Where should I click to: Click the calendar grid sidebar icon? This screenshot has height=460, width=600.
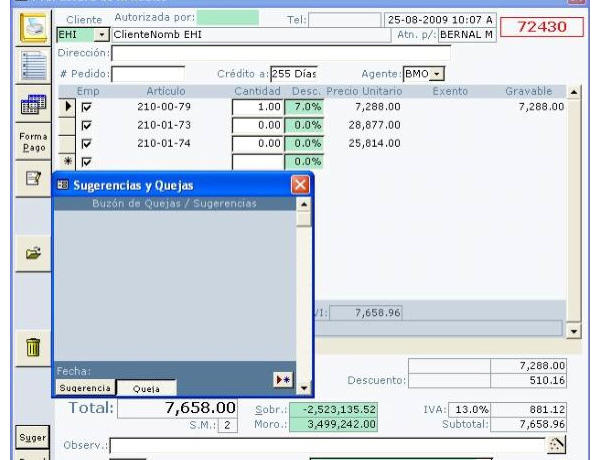[x=33, y=106]
